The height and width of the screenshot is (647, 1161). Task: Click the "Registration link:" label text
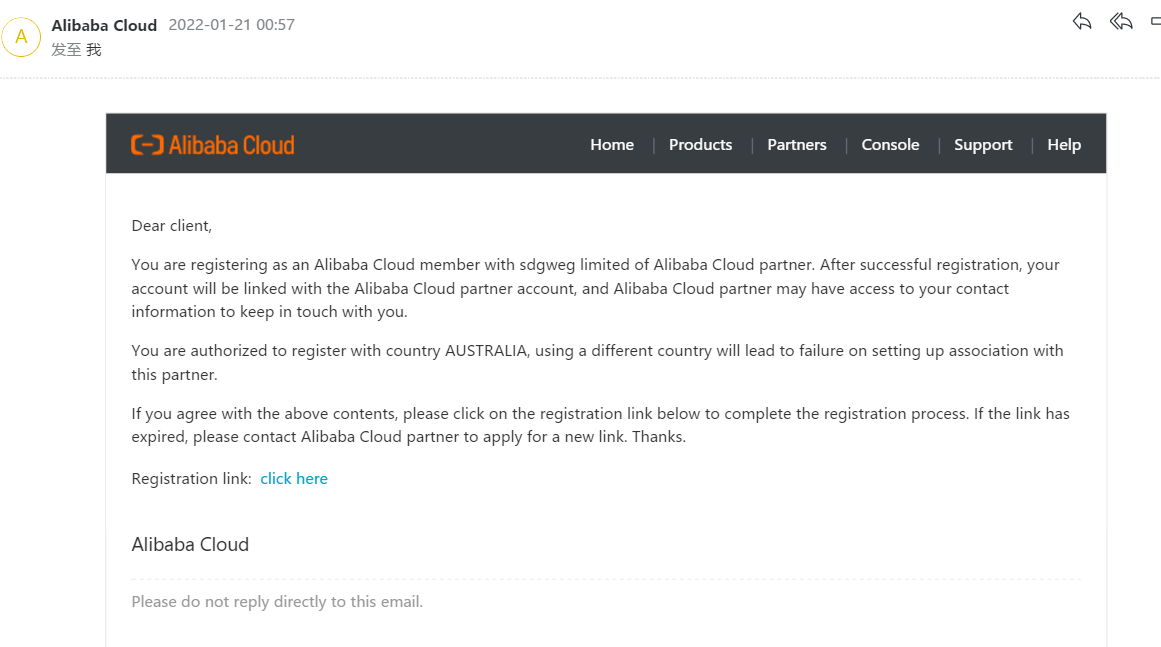(x=192, y=479)
